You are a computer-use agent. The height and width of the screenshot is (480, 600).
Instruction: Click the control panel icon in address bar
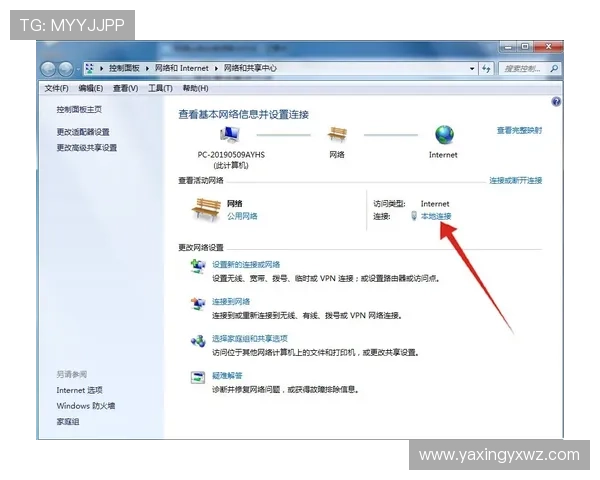[x=90, y=69]
